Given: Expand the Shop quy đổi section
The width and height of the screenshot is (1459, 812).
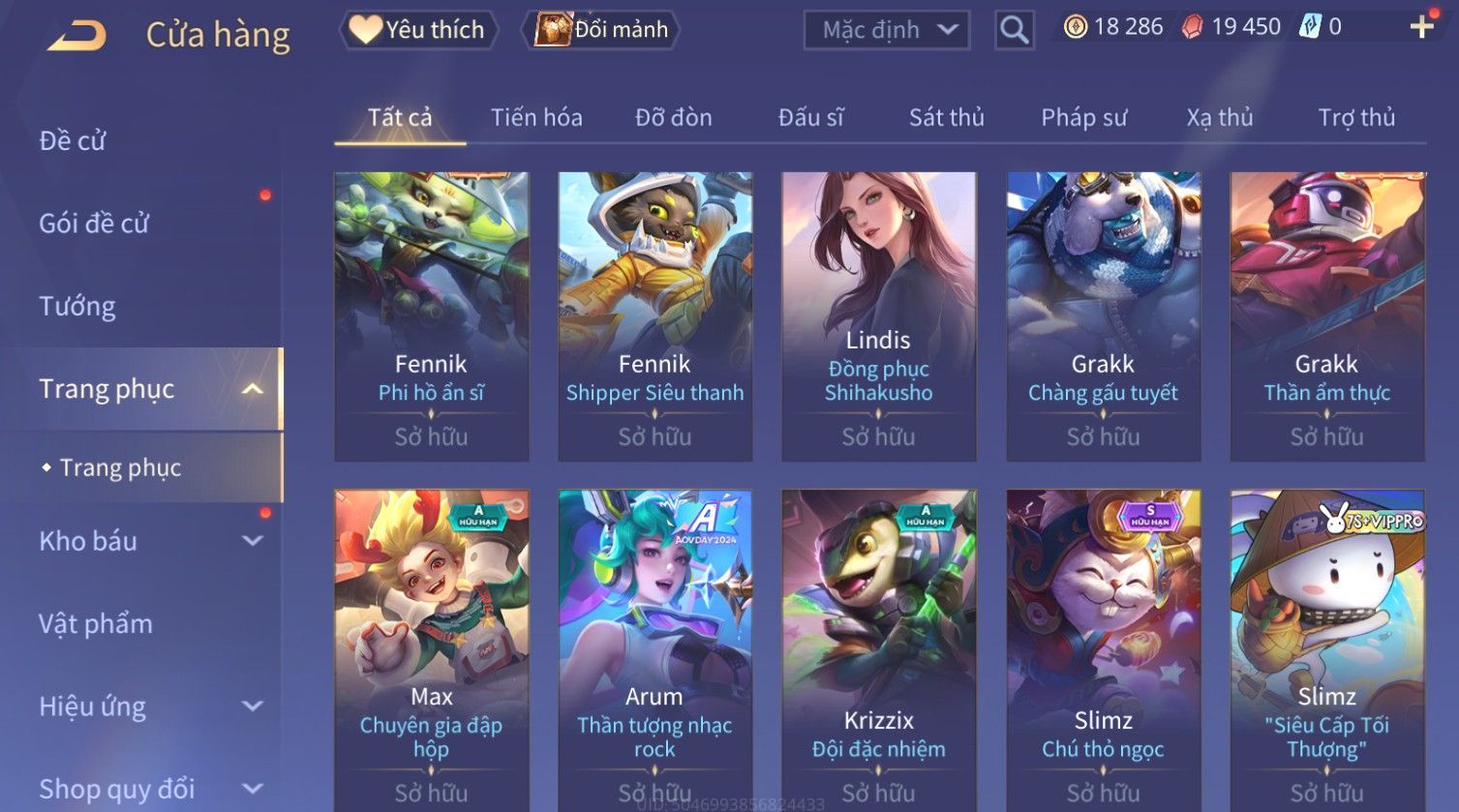Looking at the screenshot, I should point(252,789).
